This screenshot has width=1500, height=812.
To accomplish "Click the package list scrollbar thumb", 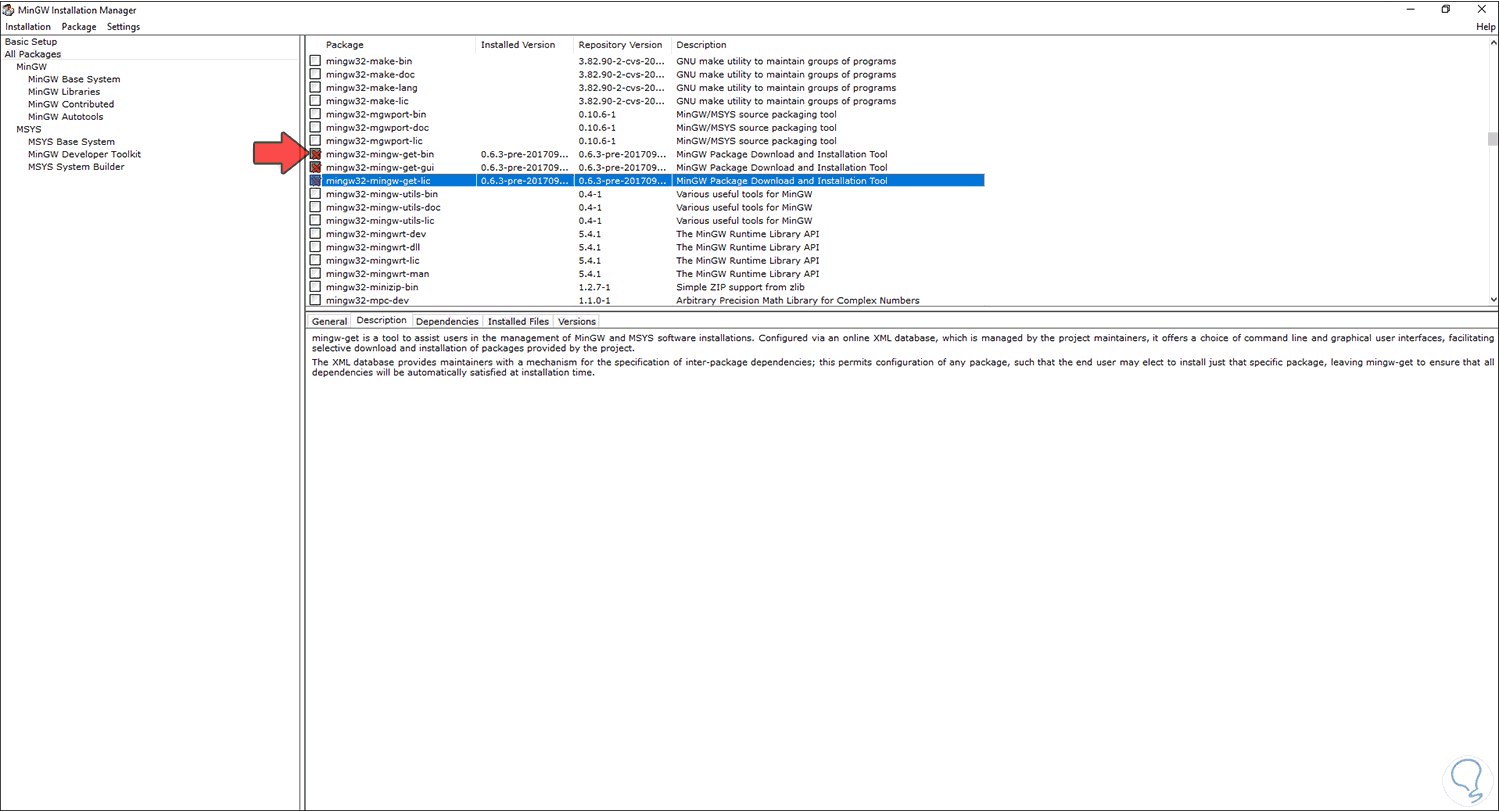I will click(1493, 139).
